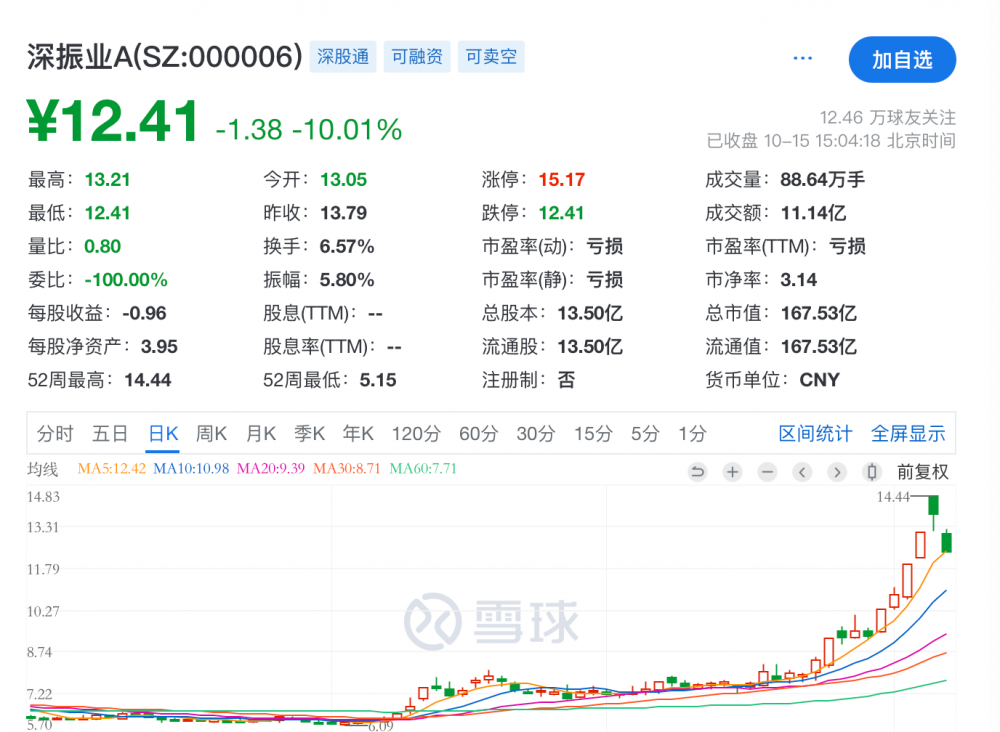The image size is (1000, 732).
Task: Select the 周K weekly chart tab
Action: pyautogui.click(x=211, y=434)
